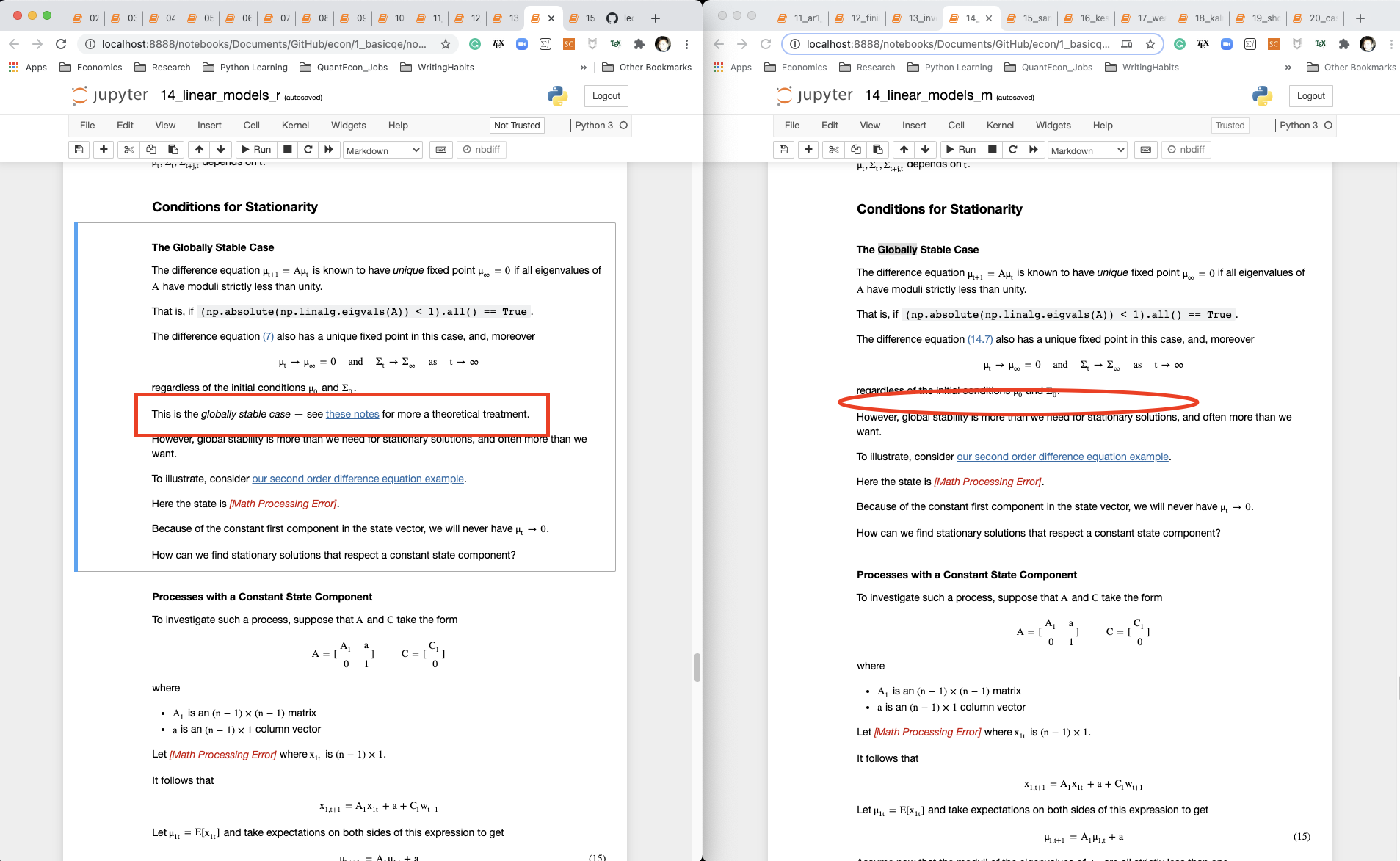
Task: Click Not Trusted button in left notebook
Action: [x=517, y=125]
